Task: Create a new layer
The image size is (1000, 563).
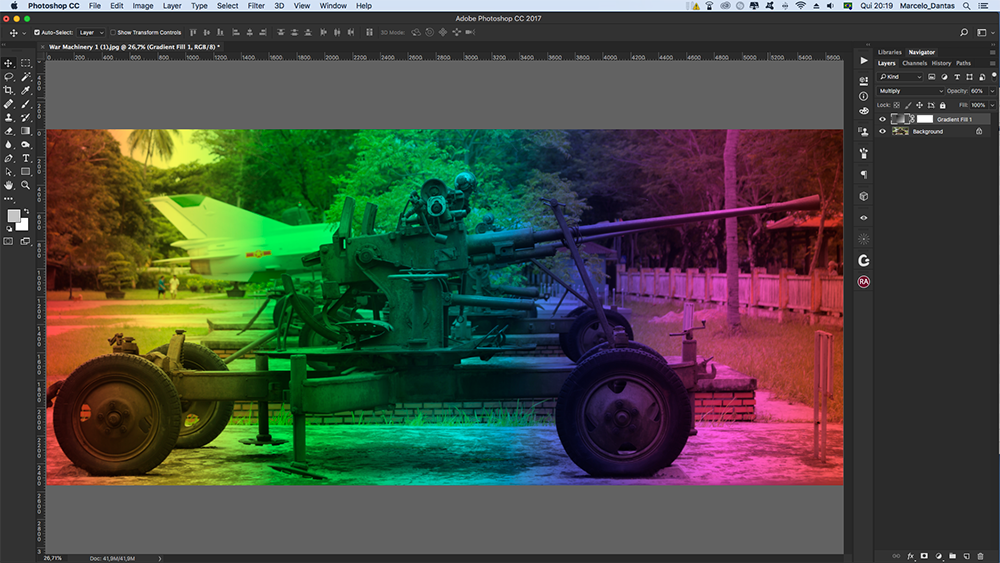Action: [x=966, y=556]
